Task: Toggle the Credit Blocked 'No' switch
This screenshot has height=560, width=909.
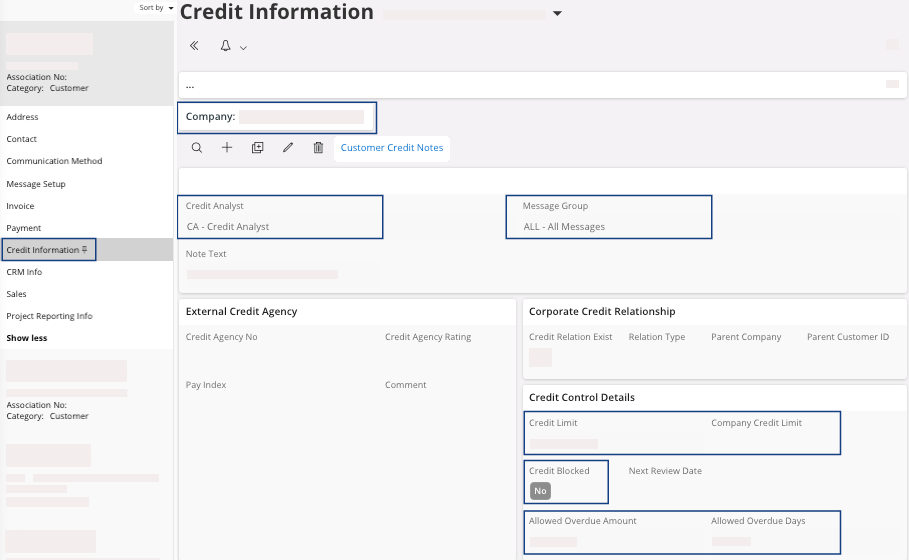Action: click(540, 491)
